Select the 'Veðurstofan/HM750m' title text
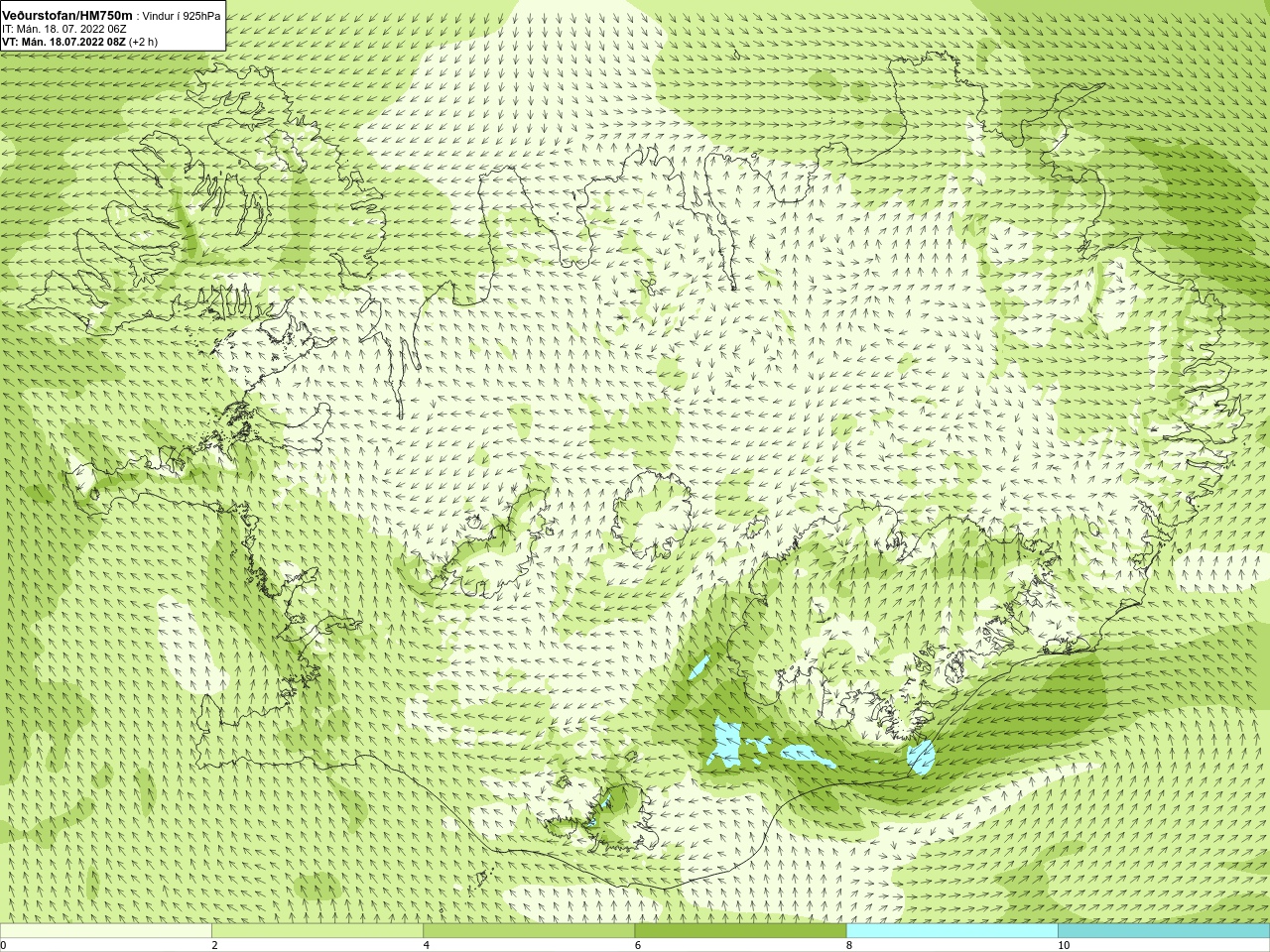Screen dimensions: 1270x952 coord(67,16)
